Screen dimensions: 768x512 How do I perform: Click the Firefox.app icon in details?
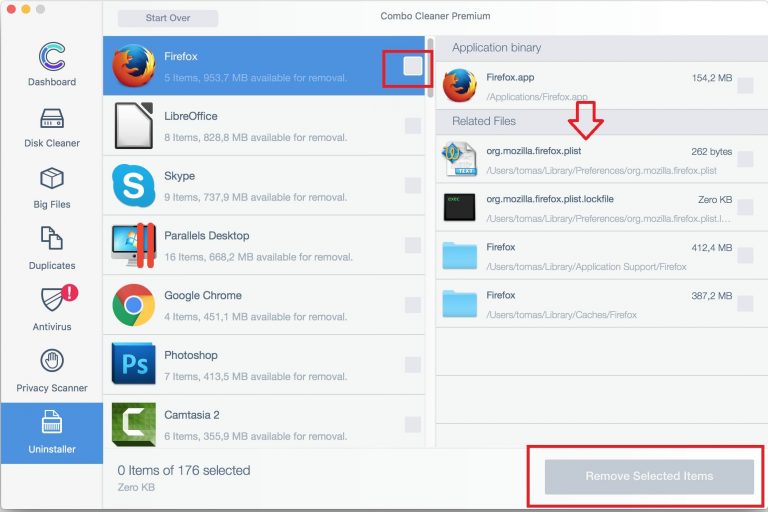(459, 85)
